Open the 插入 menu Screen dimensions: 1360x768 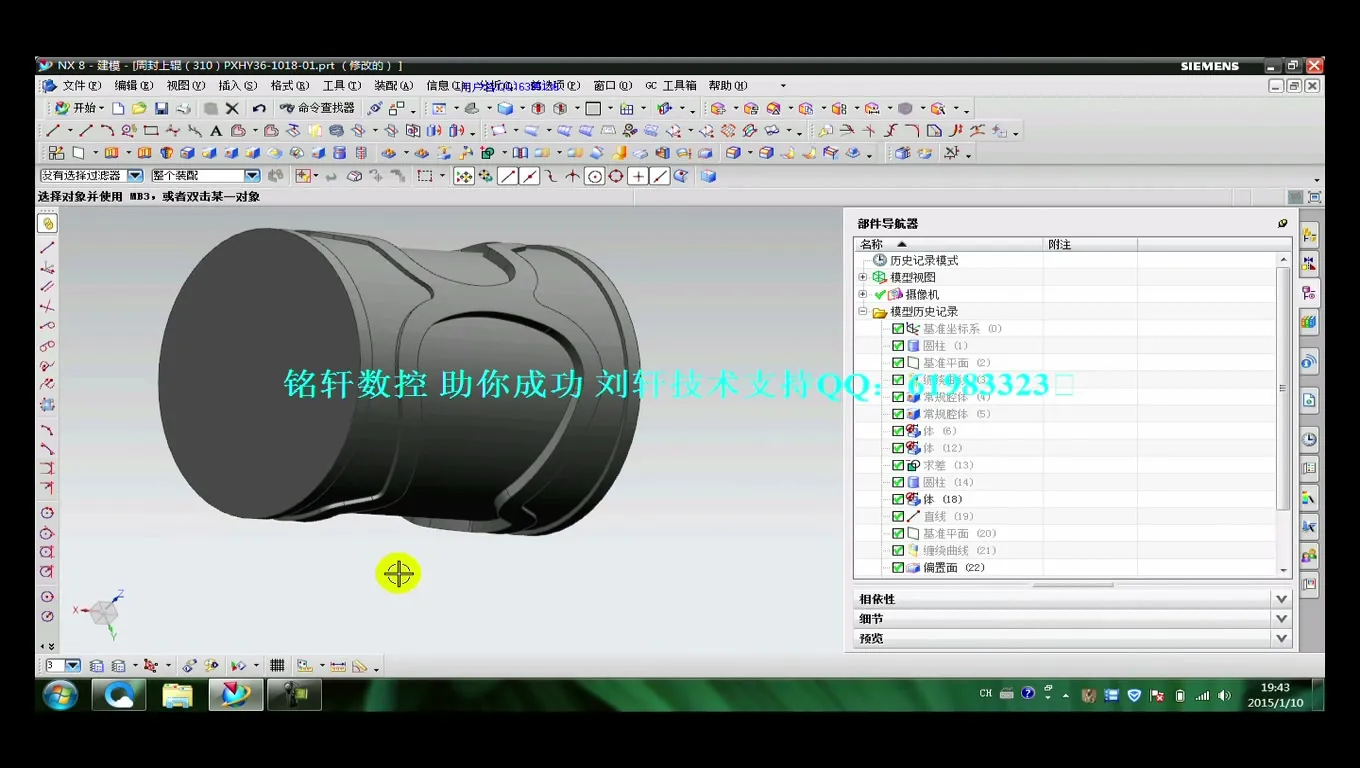tap(237, 86)
